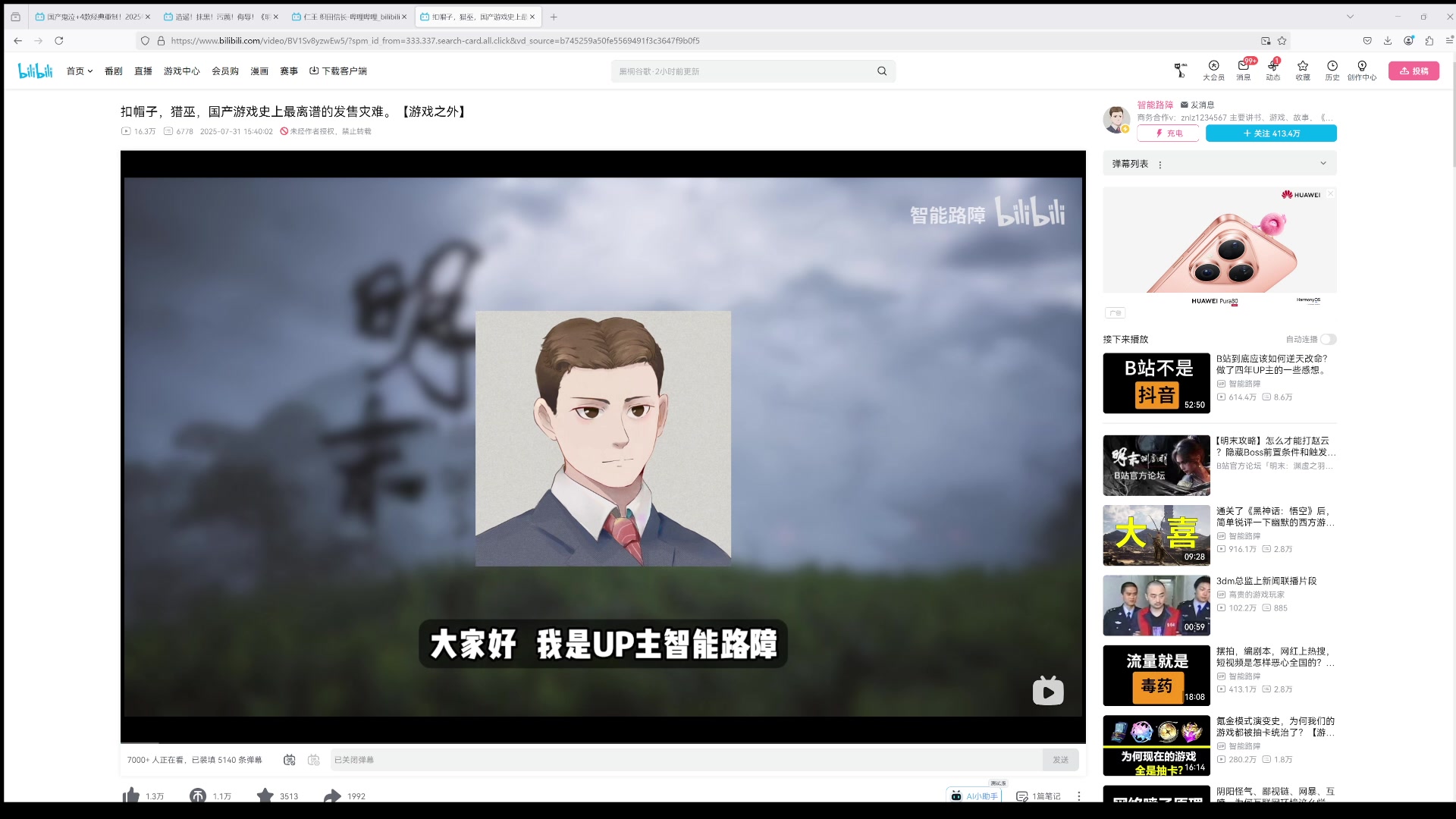Open the 明末攻略 video thumbnail
This screenshot has width=1456, height=819.
point(1156,465)
